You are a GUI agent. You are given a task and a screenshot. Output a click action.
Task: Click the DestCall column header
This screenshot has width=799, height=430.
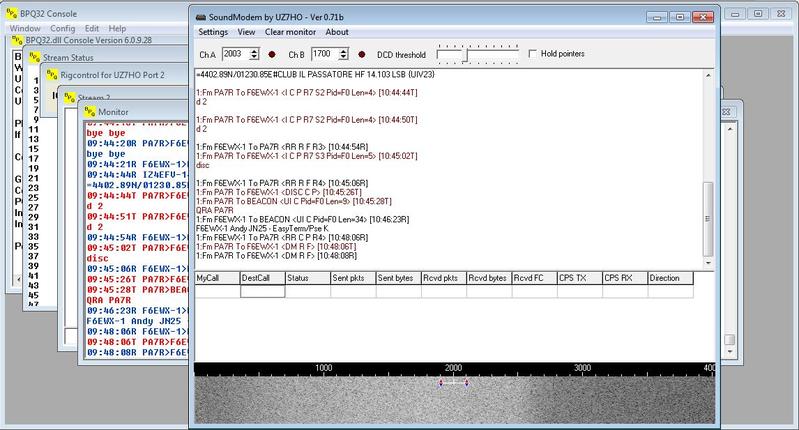(262, 278)
